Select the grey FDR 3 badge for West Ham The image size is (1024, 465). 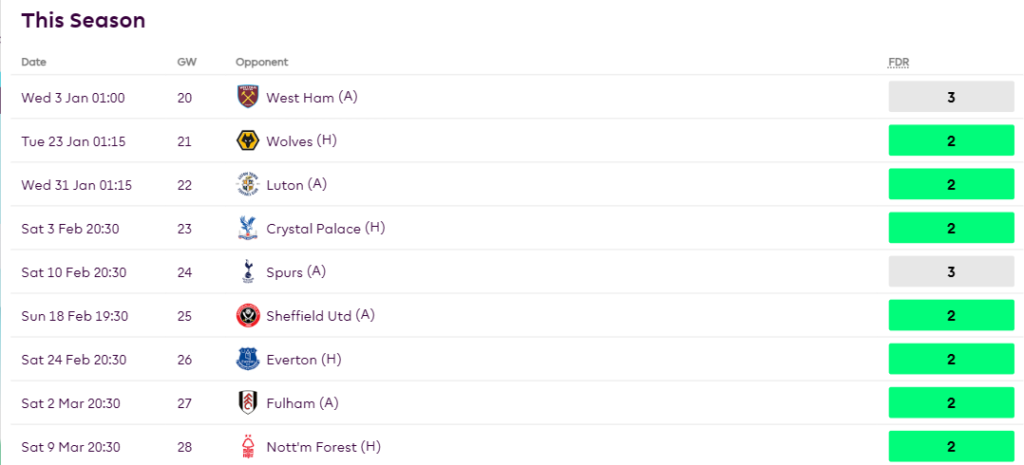[x=951, y=97]
